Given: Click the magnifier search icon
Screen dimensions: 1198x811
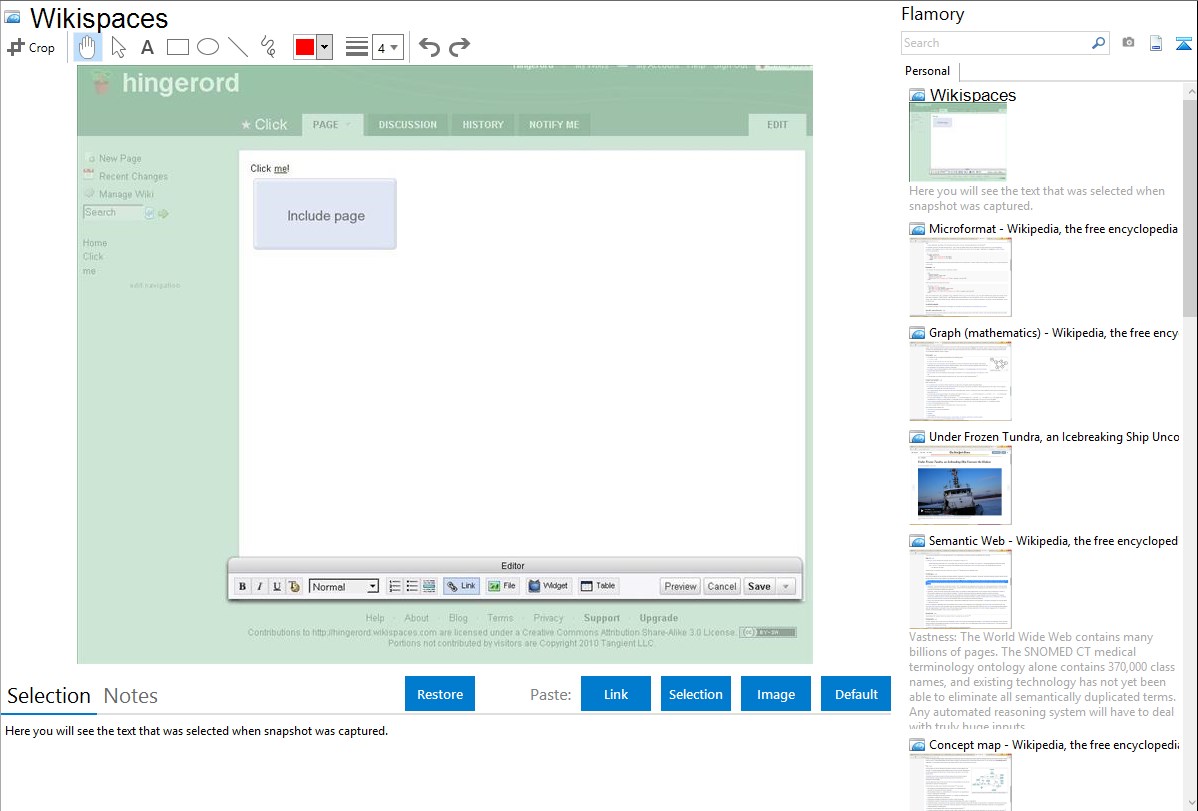Looking at the screenshot, I should click(x=1098, y=43).
